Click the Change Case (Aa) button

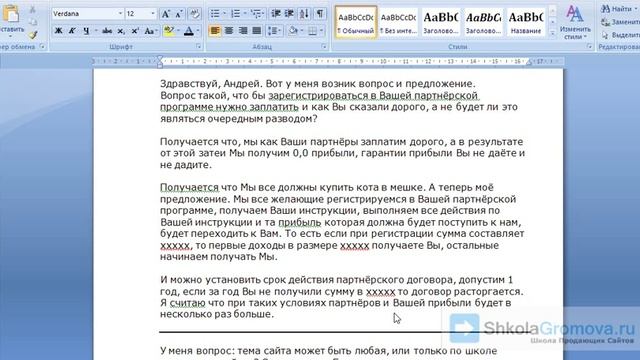pyautogui.click(x=150, y=31)
